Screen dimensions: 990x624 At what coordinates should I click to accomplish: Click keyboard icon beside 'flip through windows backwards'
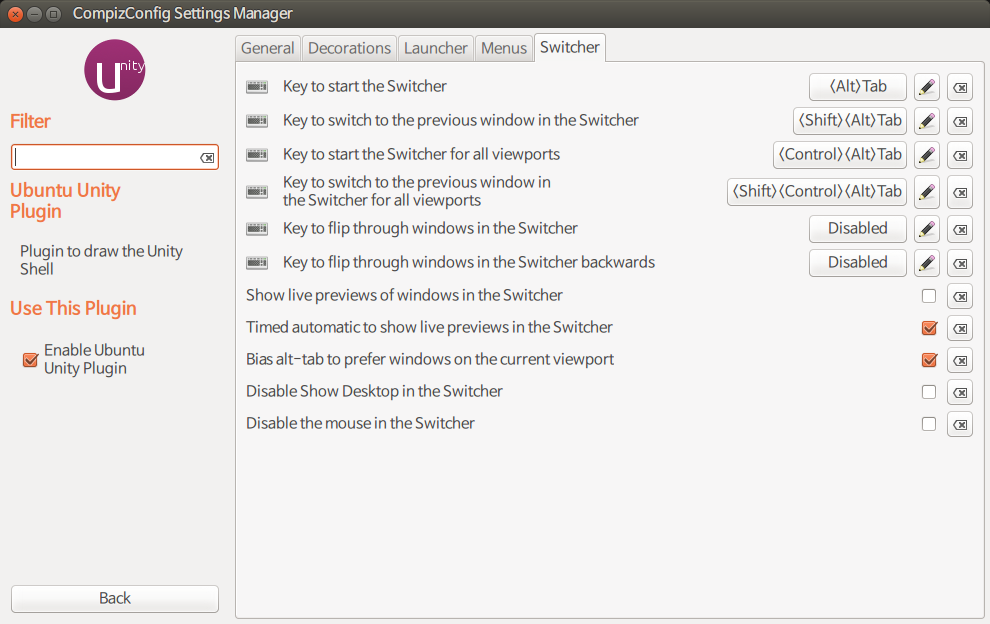click(257, 263)
